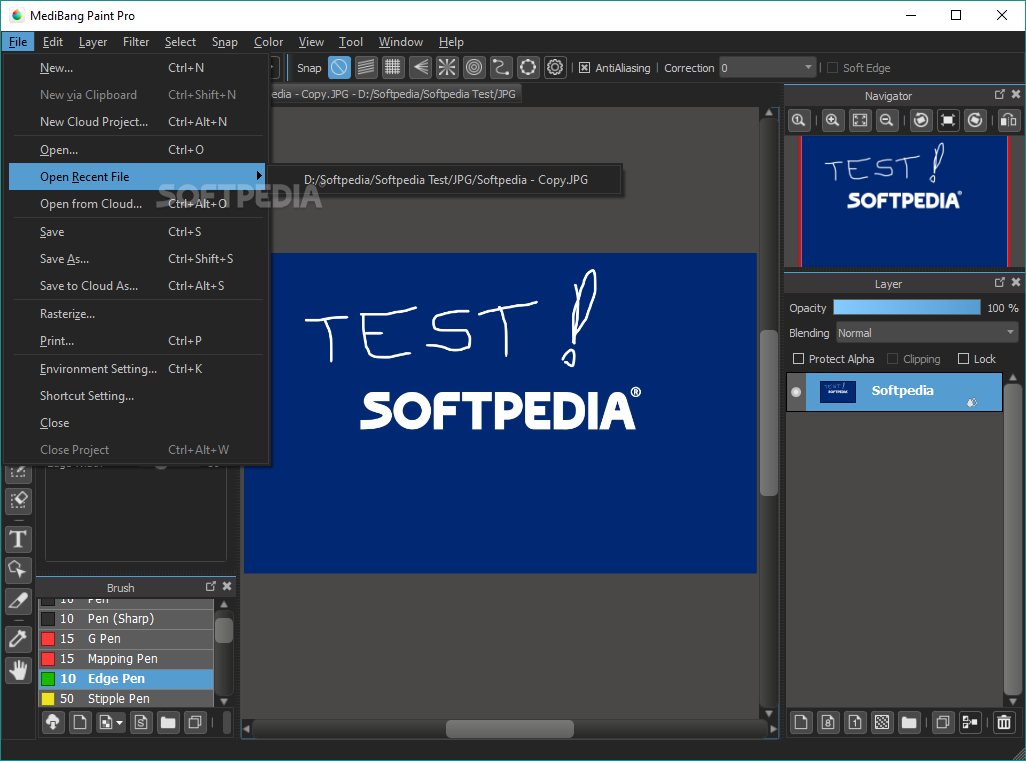Select the crisscross grid snap icon
Image resolution: width=1026 pixels, height=761 pixels.
tap(393, 67)
